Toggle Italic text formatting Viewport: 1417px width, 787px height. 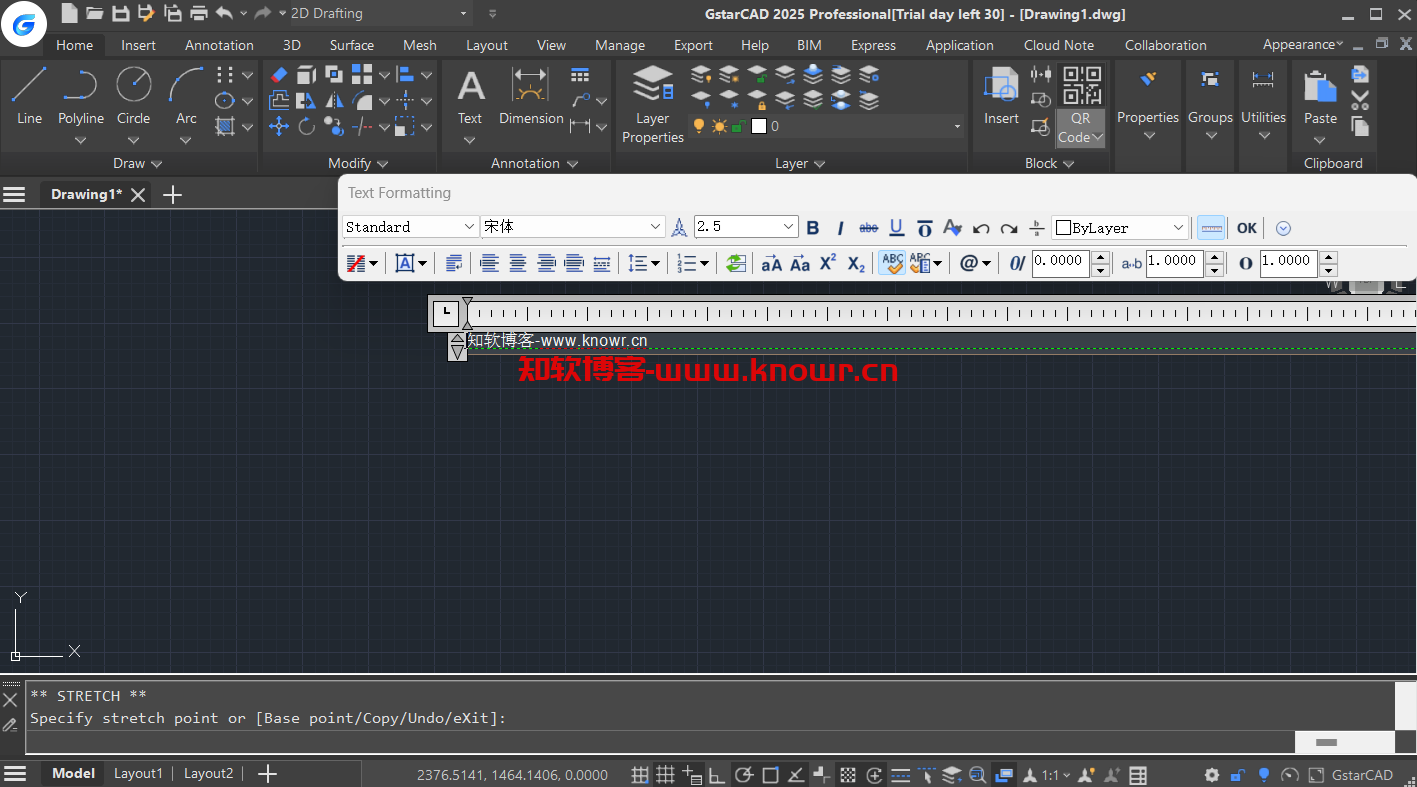tap(840, 228)
